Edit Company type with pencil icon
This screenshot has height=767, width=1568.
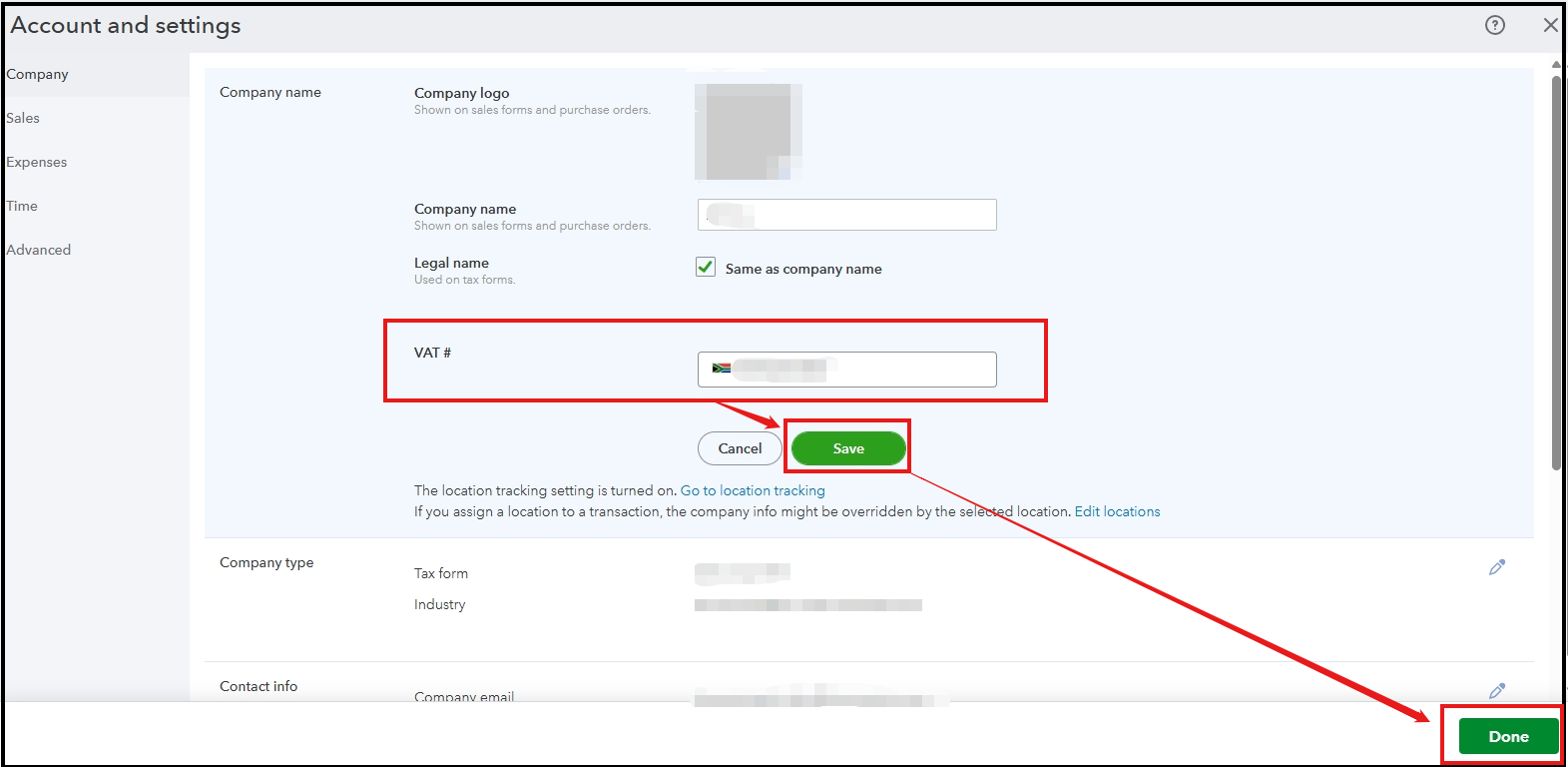(1496, 567)
